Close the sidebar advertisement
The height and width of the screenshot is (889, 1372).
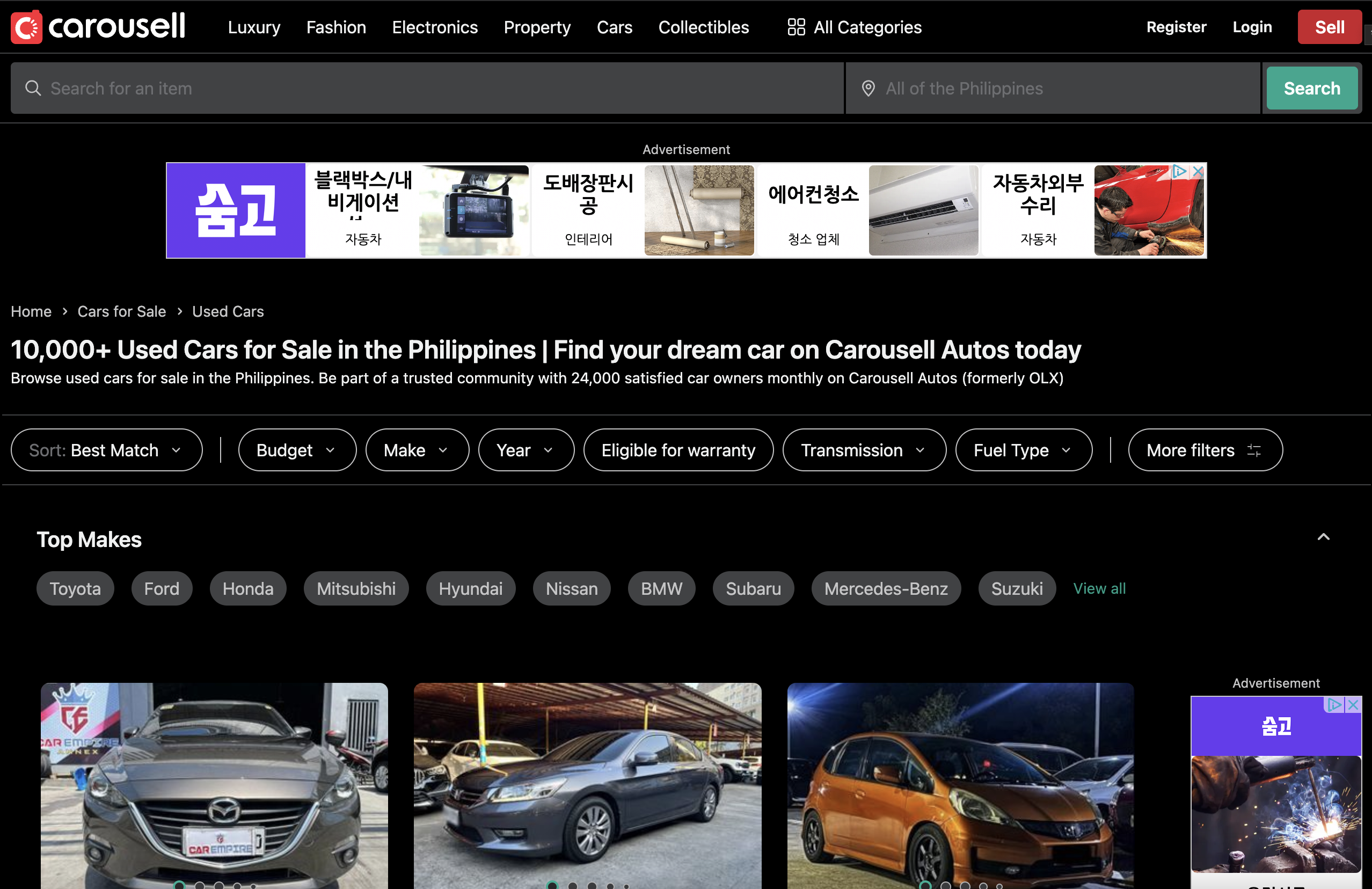(x=1353, y=704)
